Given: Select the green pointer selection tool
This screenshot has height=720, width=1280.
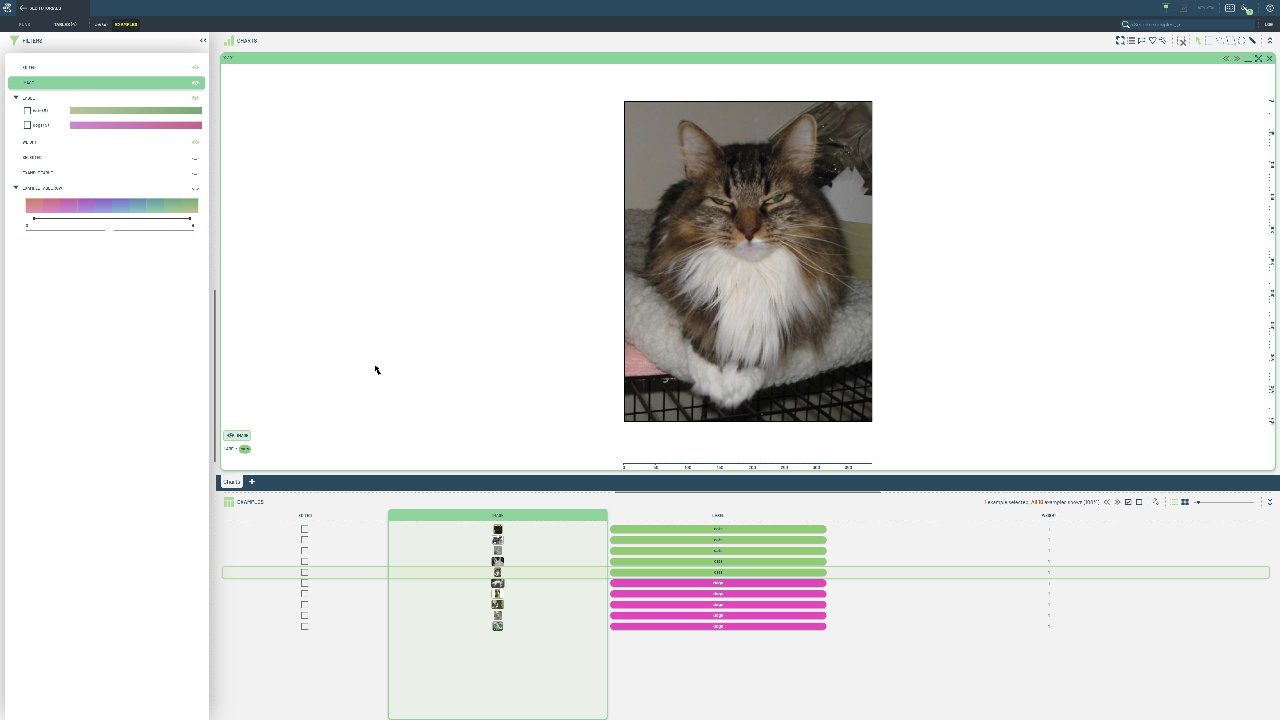Looking at the screenshot, I should click(x=1197, y=41).
